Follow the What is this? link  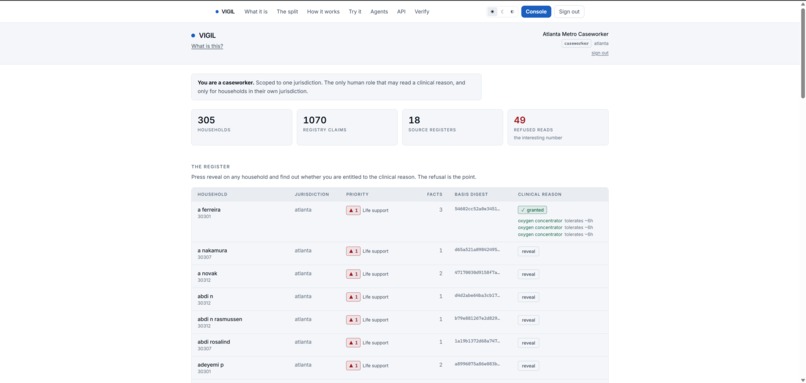coord(207,46)
